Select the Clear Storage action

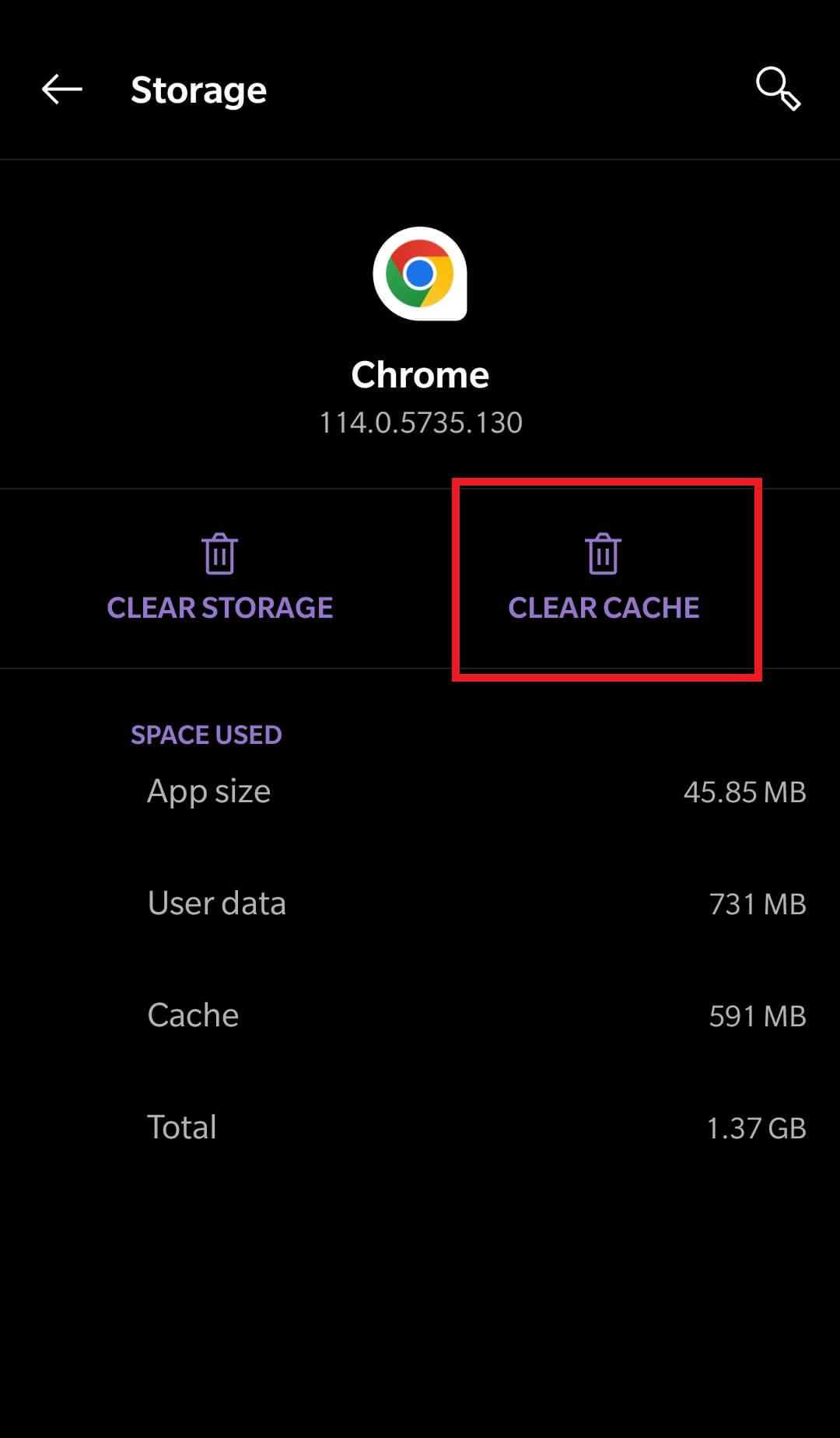point(220,608)
